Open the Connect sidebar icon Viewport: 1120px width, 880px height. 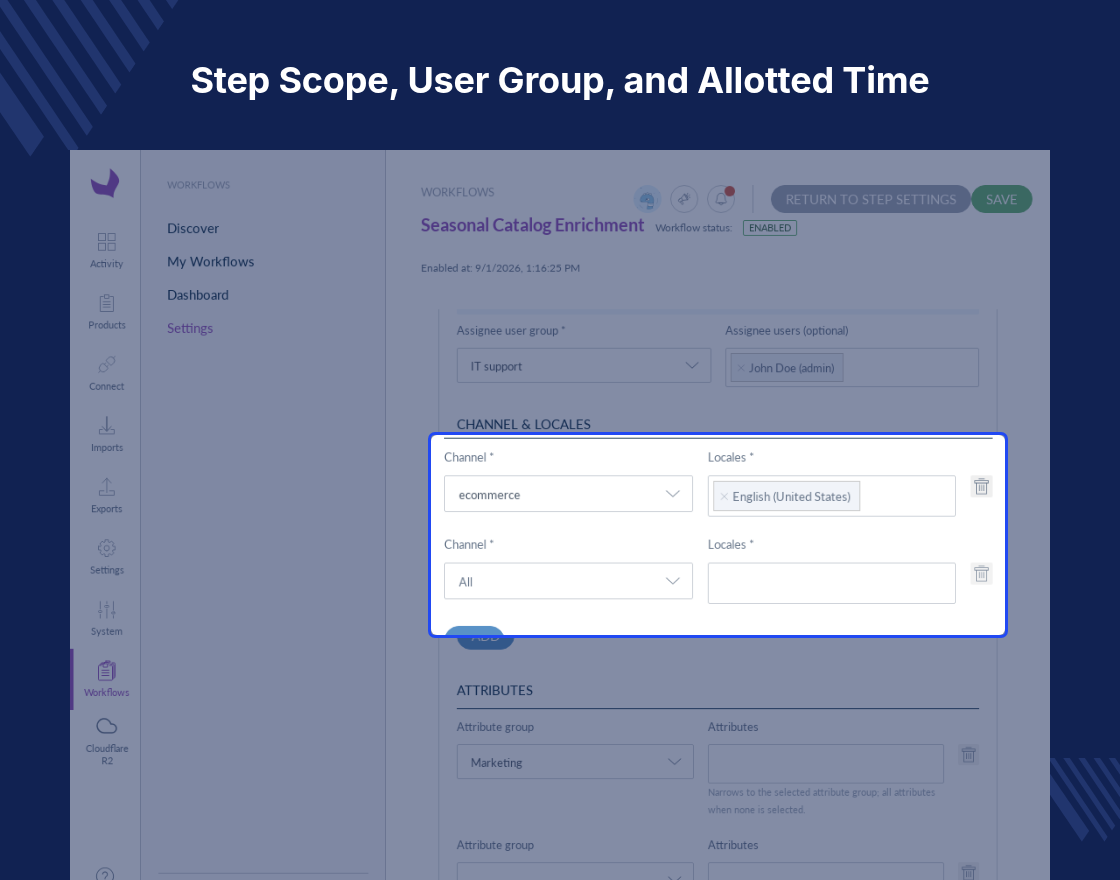pos(106,373)
